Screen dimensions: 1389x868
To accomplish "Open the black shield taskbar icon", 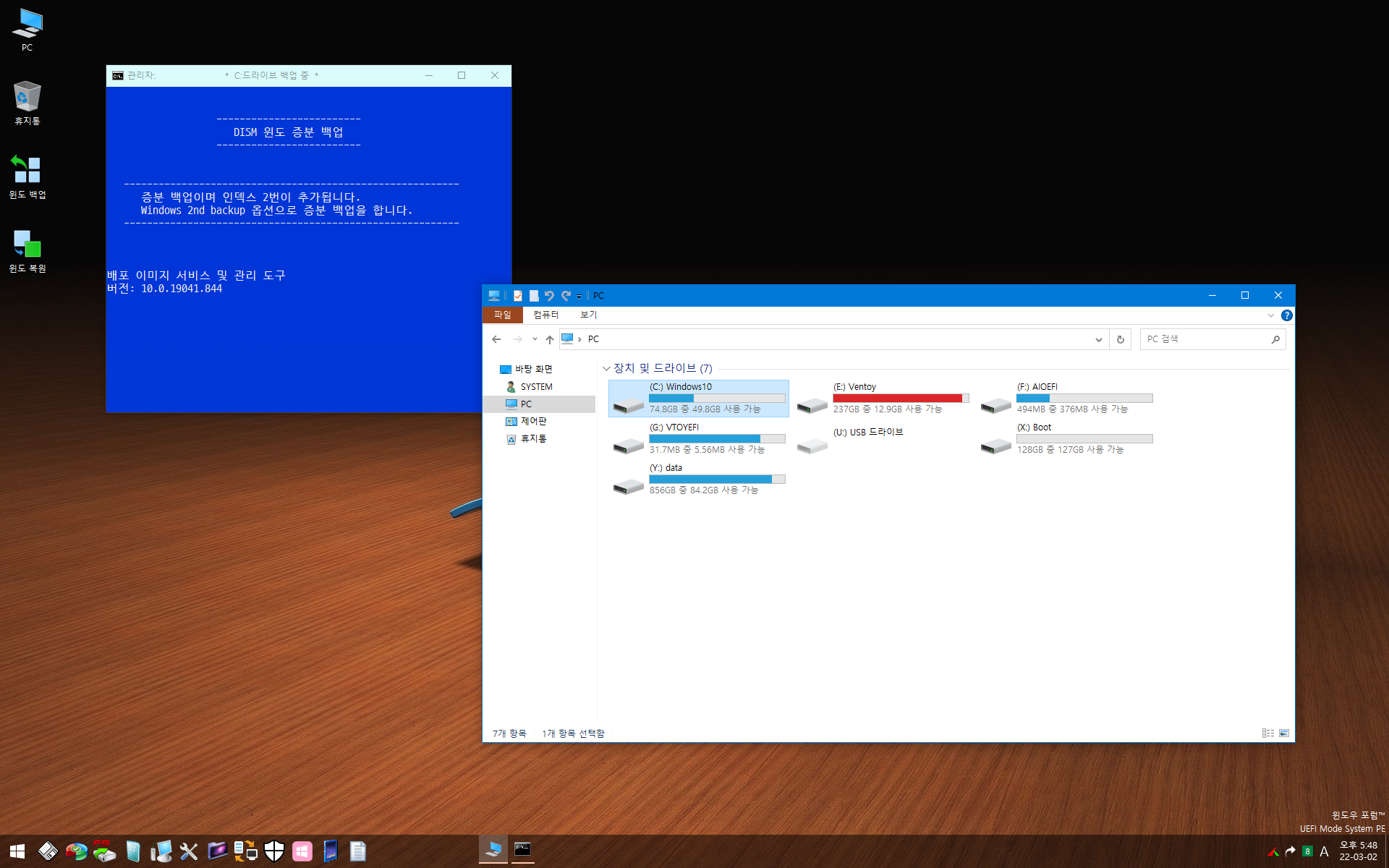I will 273,851.
